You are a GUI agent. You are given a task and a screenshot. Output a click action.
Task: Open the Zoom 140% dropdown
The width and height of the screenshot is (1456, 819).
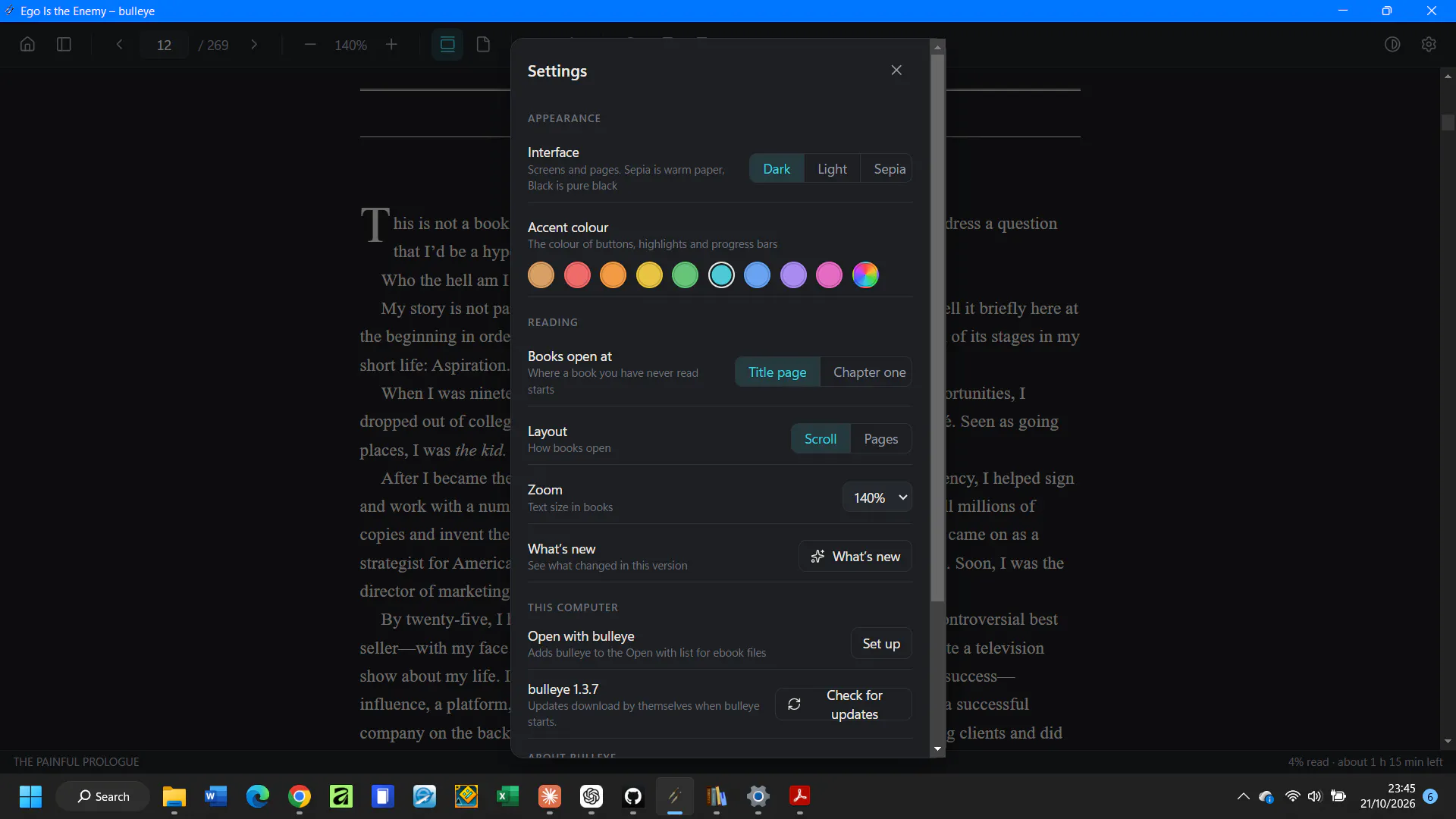pos(877,497)
